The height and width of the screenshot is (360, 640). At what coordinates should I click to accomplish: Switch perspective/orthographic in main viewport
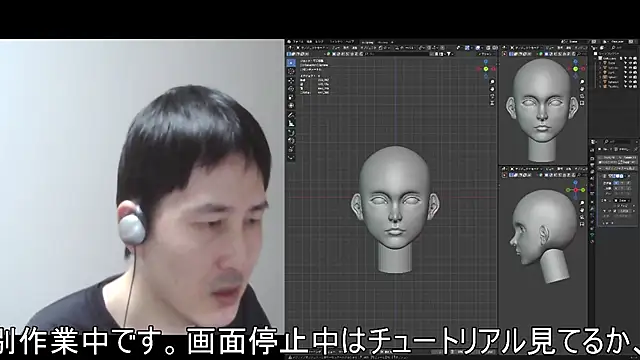493,104
